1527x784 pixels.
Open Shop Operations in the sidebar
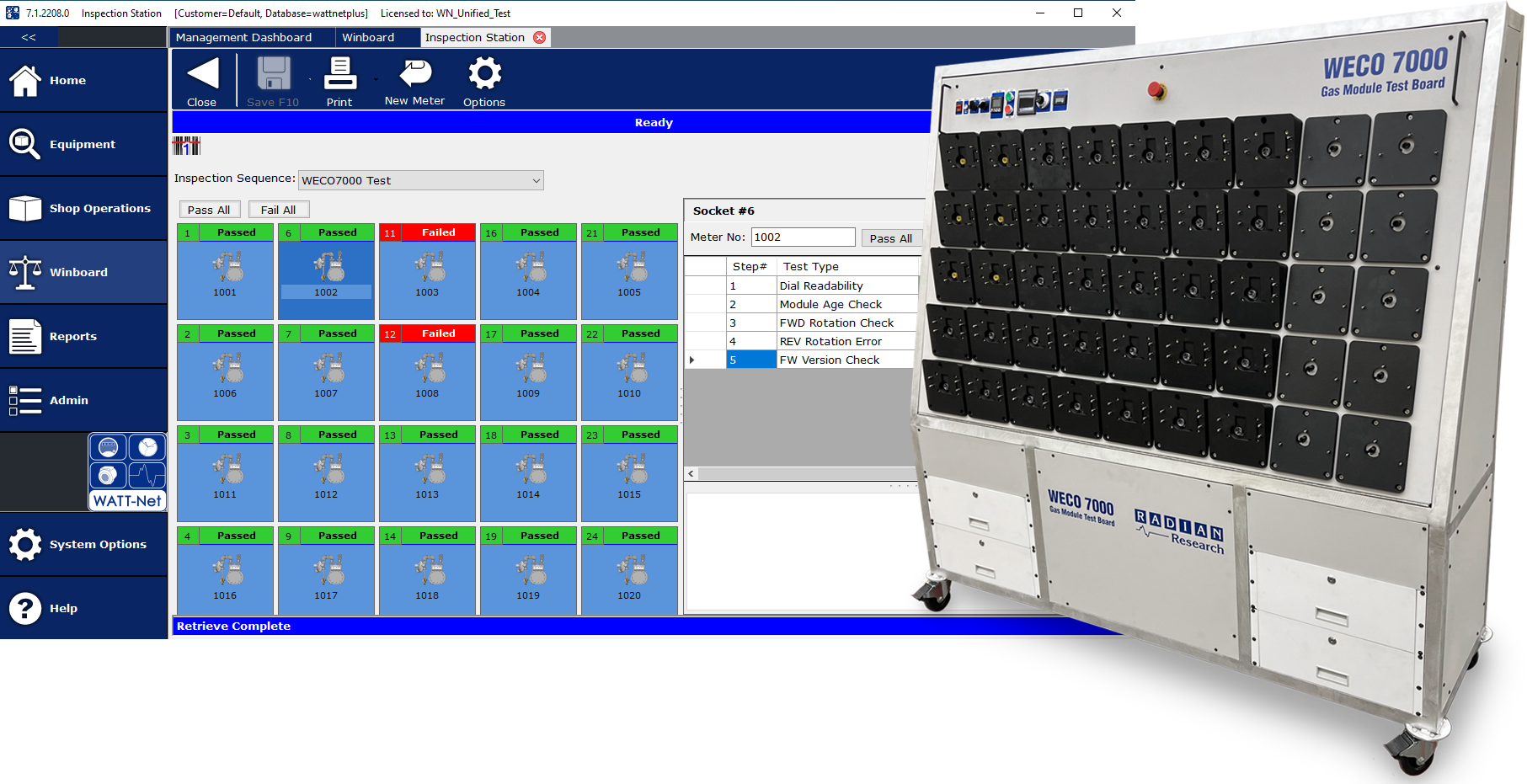point(83,208)
